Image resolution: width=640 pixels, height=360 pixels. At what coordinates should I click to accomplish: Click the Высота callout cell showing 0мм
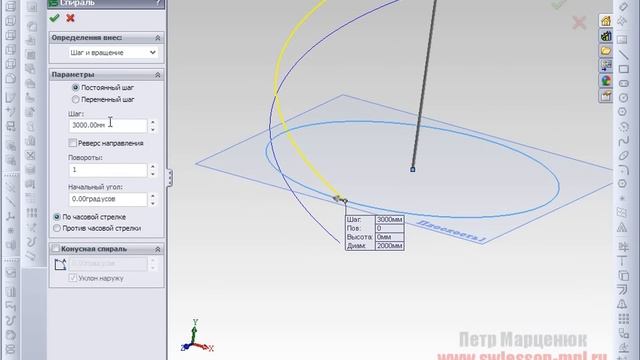(389, 237)
